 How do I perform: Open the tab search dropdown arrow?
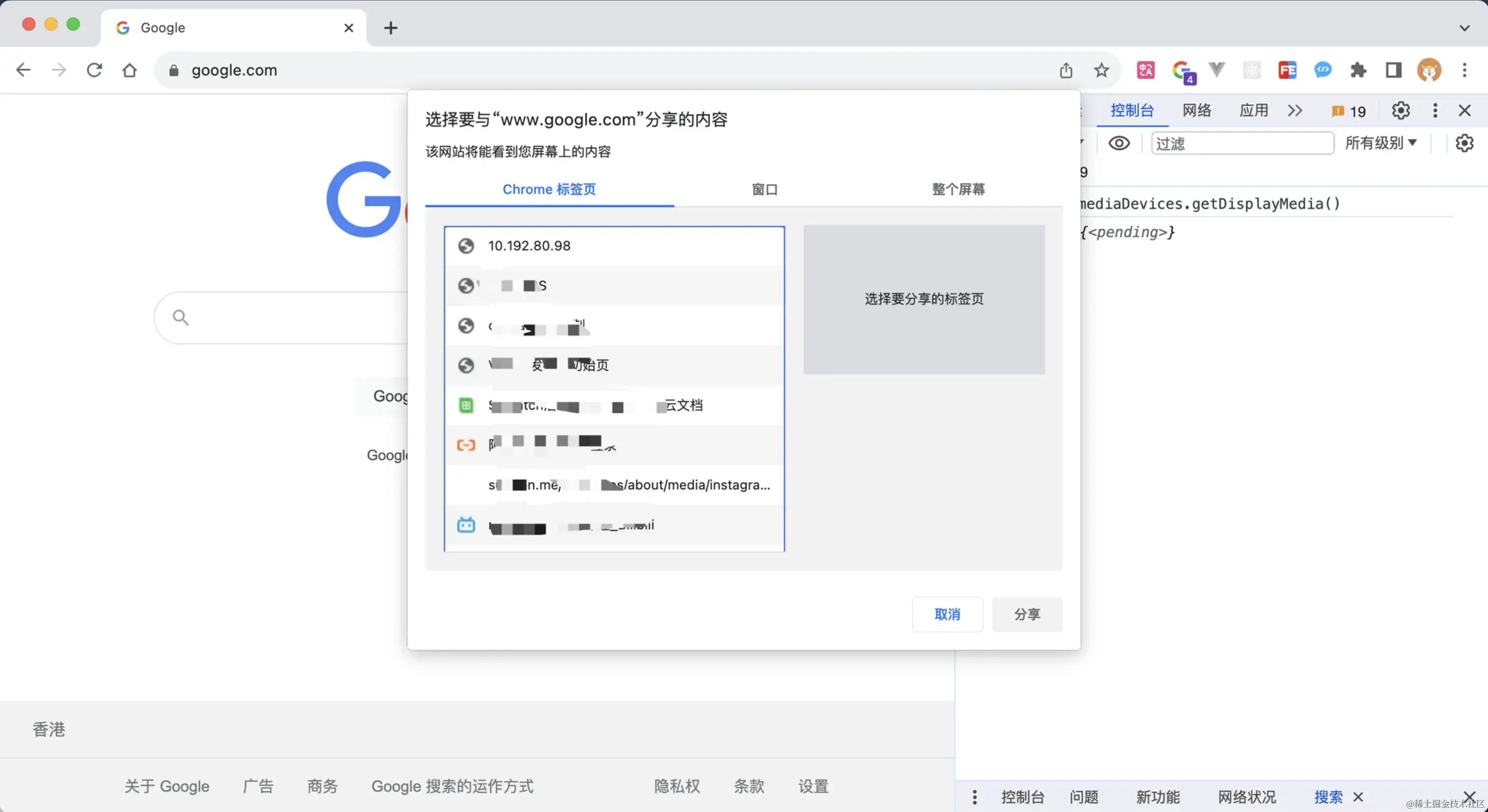[1464, 28]
